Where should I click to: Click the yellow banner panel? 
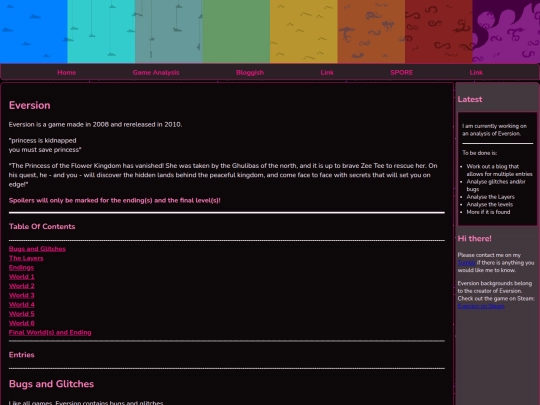point(304,31)
